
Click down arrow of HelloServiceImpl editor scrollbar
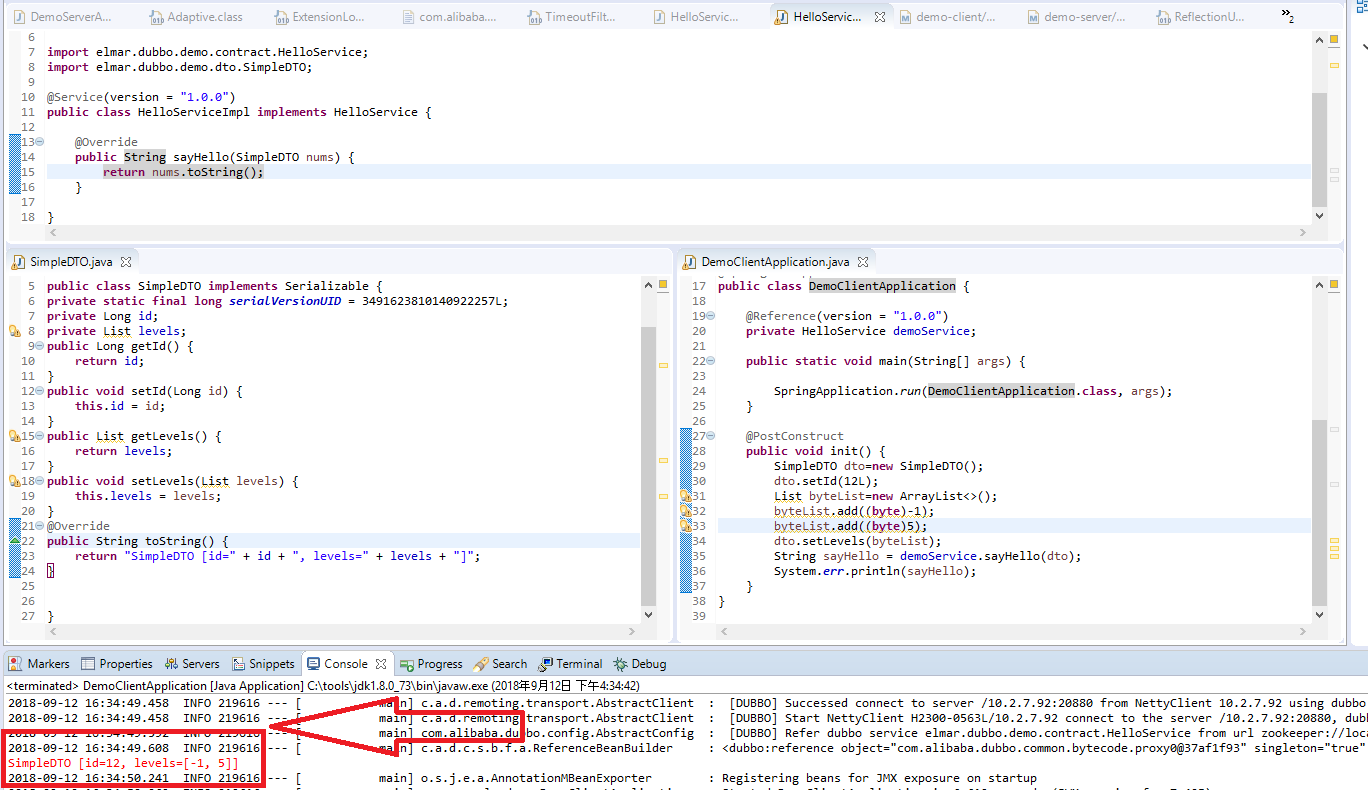(1319, 216)
